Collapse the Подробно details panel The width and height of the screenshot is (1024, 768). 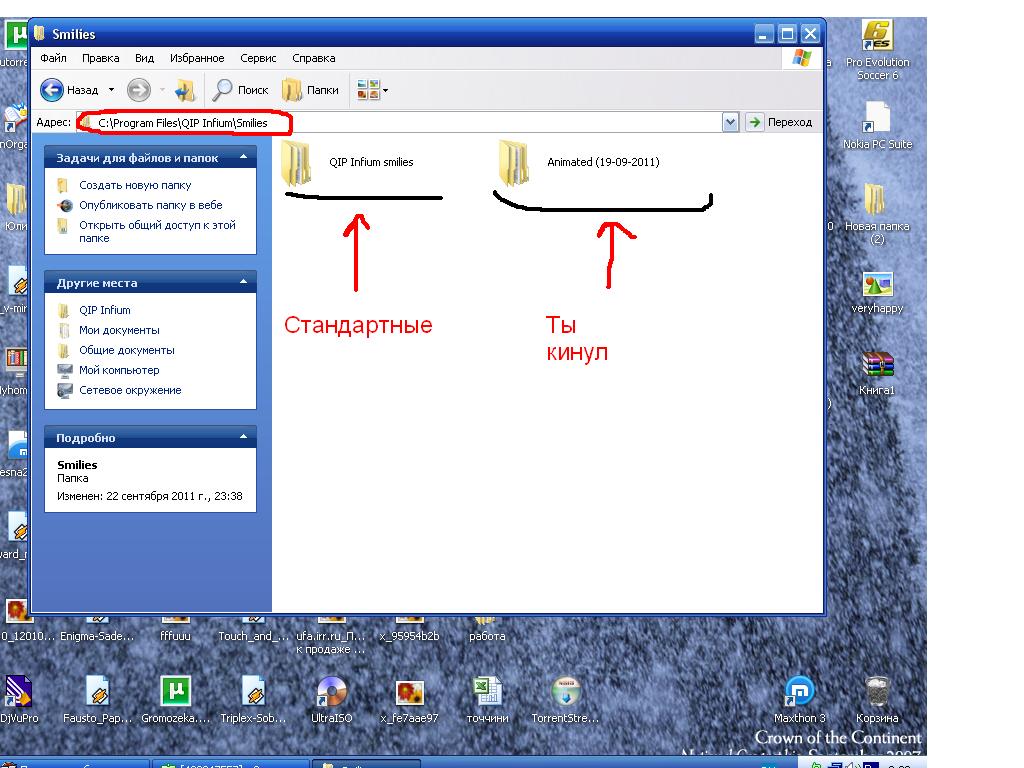tap(243, 437)
